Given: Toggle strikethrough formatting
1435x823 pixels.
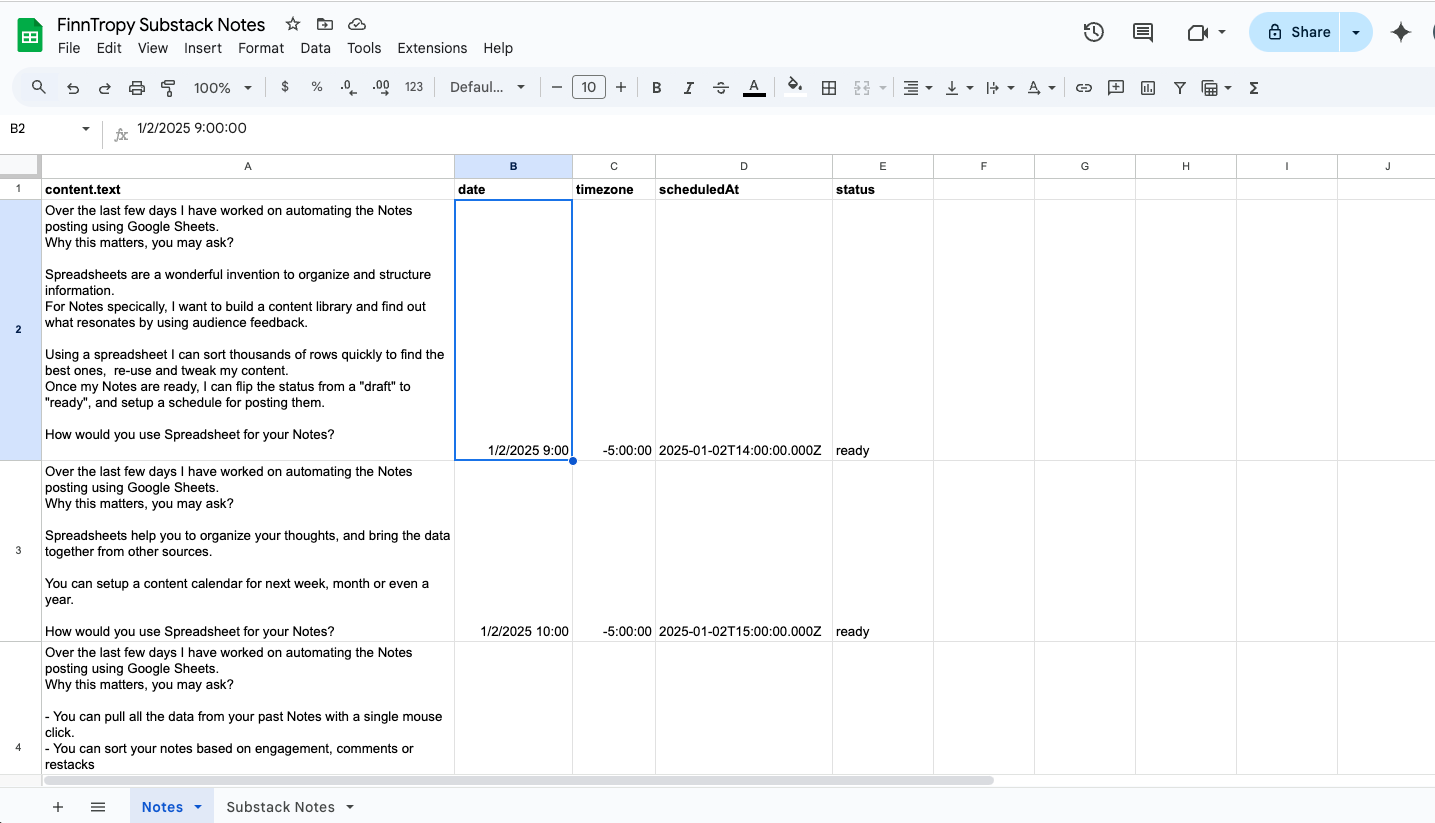Looking at the screenshot, I should point(721,88).
